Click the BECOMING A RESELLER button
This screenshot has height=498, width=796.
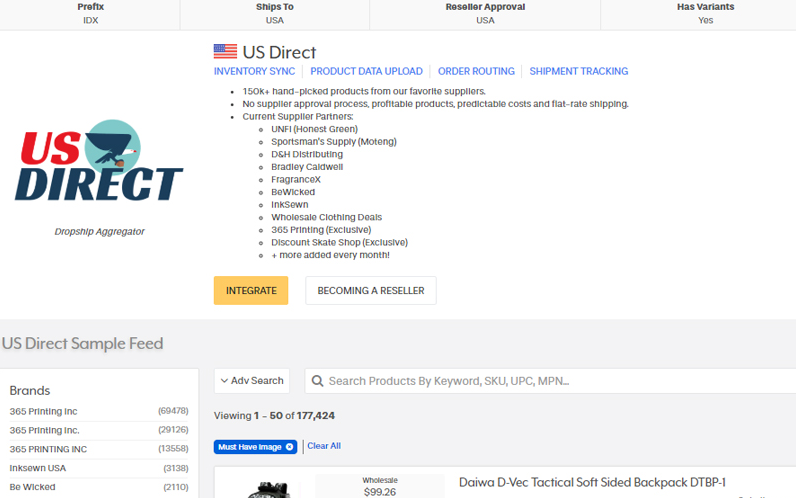point(371,290)
